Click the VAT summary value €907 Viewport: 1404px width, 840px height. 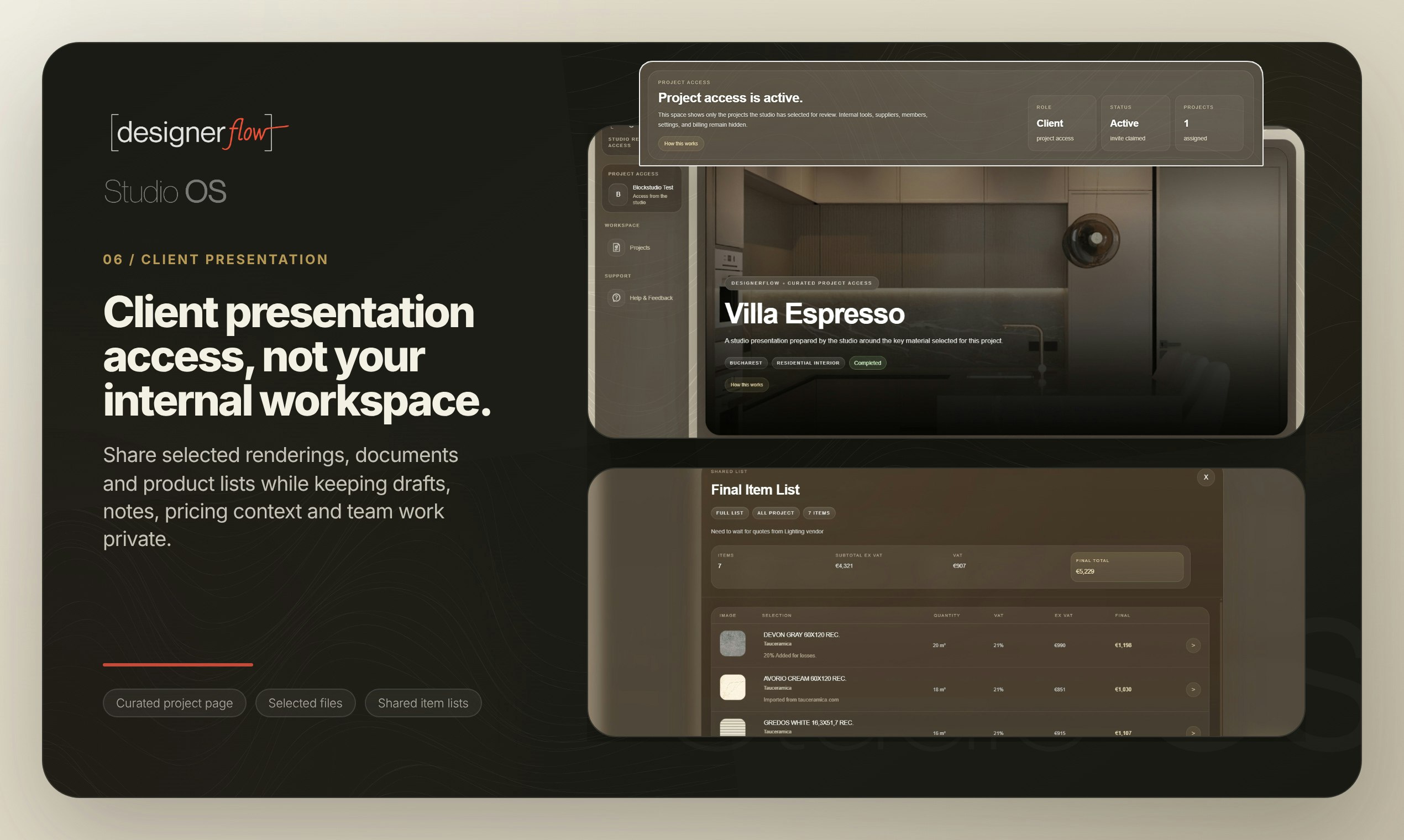tap(959, 565)
